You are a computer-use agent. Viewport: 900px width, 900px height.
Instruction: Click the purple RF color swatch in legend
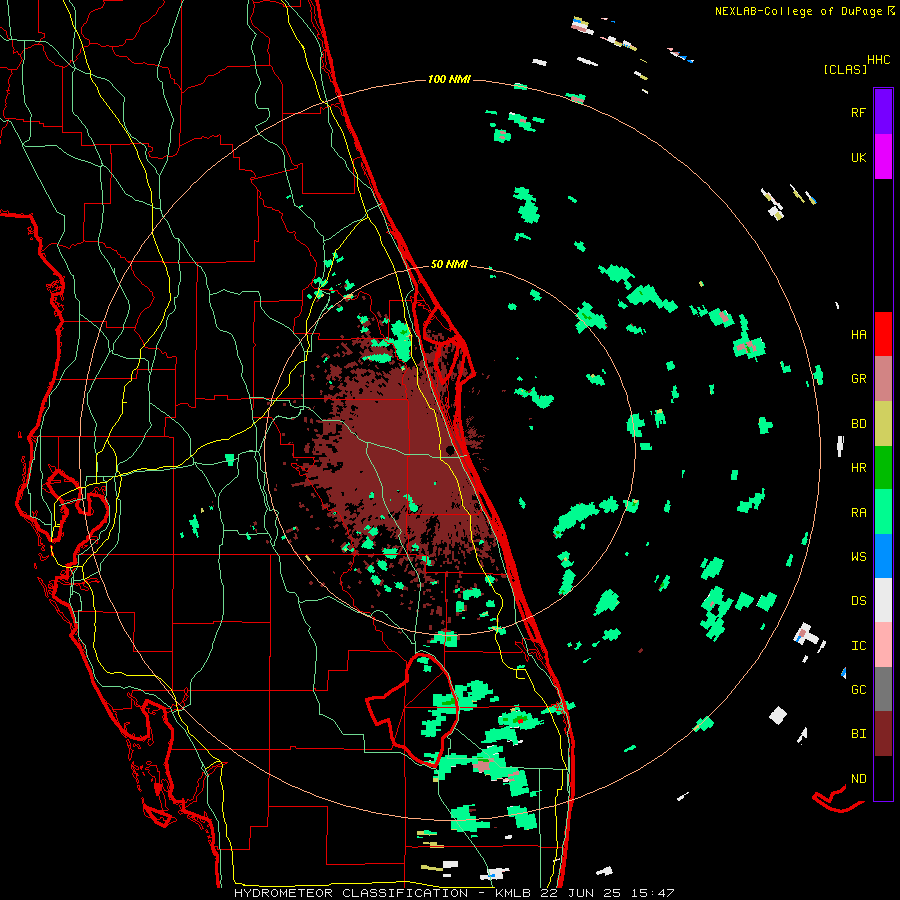[883, 112]
